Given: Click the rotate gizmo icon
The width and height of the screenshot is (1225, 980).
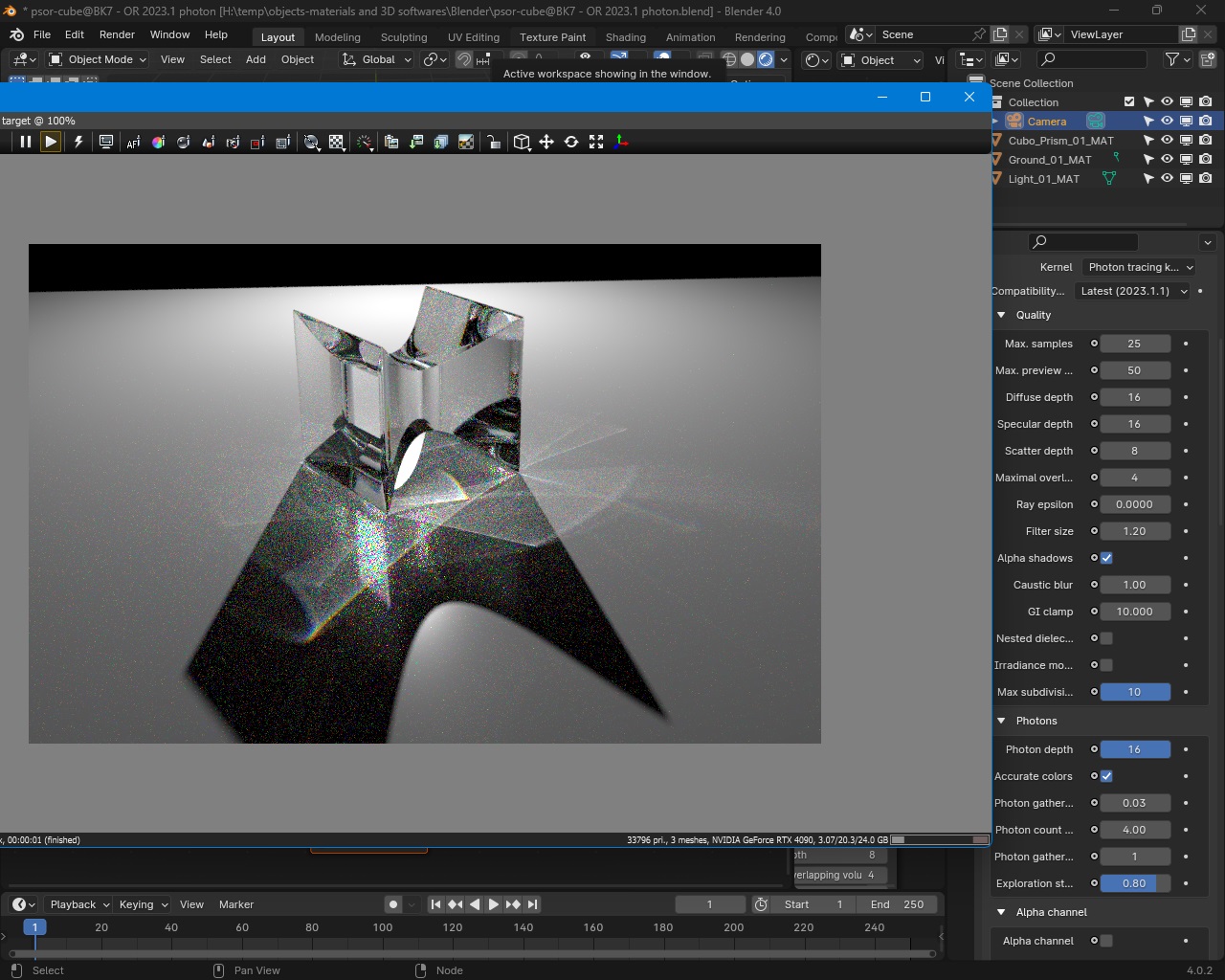Looking at the screenshot, I should click(571, 142).
